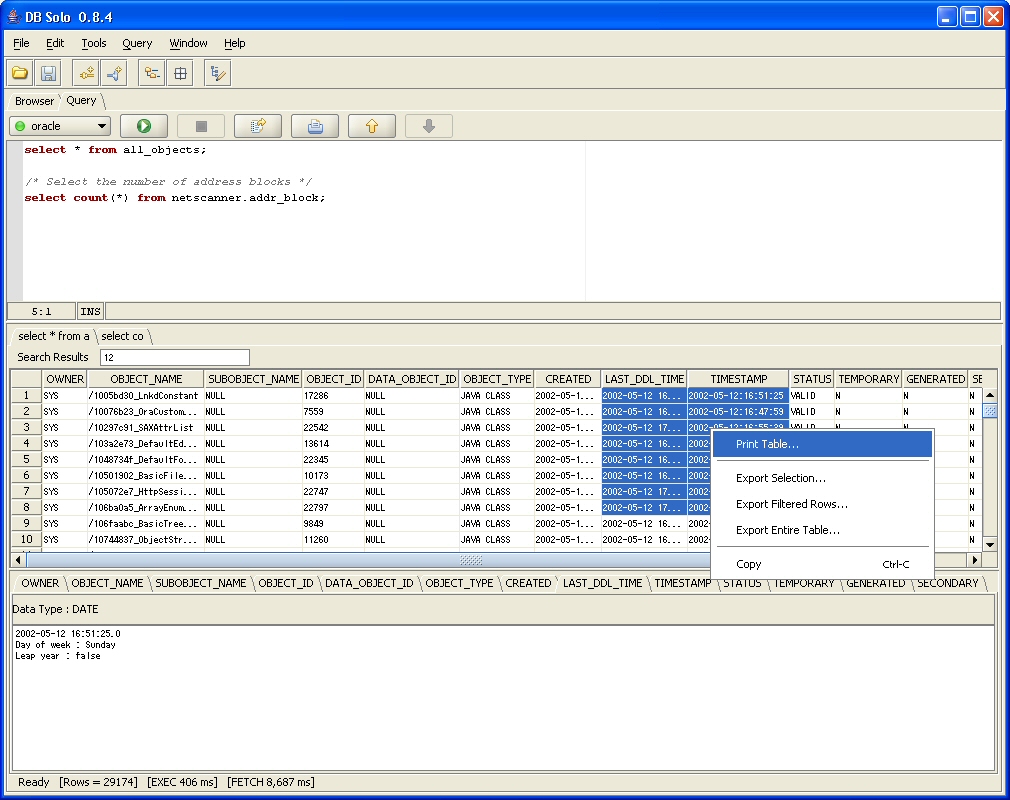
Task: Click the stop query square button
Action: 201,126
